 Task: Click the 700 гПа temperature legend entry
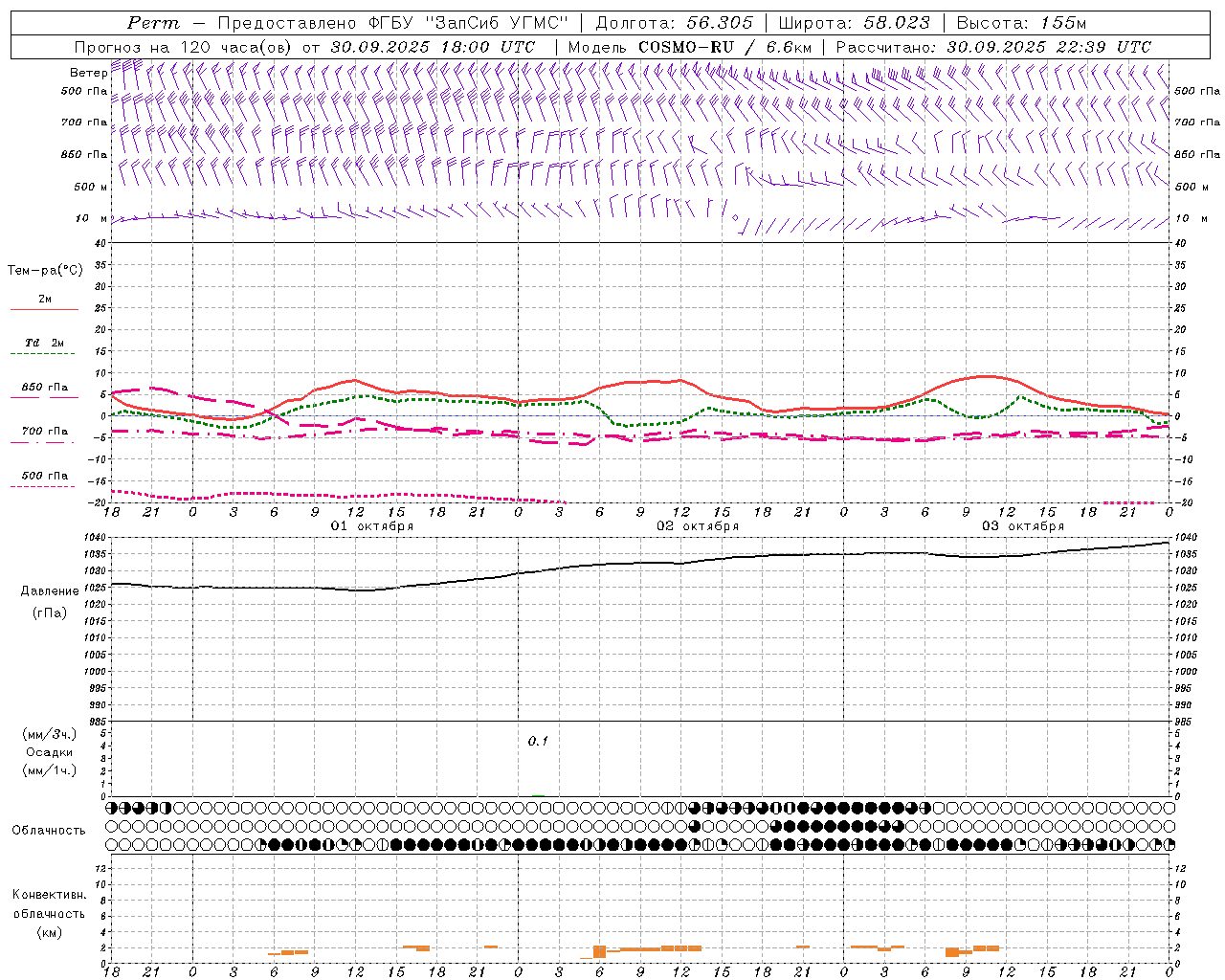(x=45, y=432)
